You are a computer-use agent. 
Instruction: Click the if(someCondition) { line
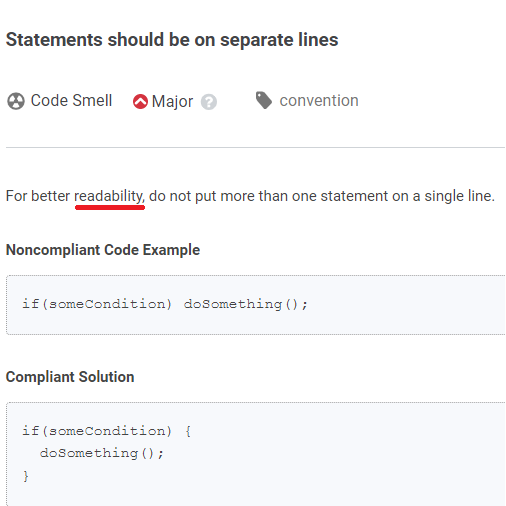[106, 431]
